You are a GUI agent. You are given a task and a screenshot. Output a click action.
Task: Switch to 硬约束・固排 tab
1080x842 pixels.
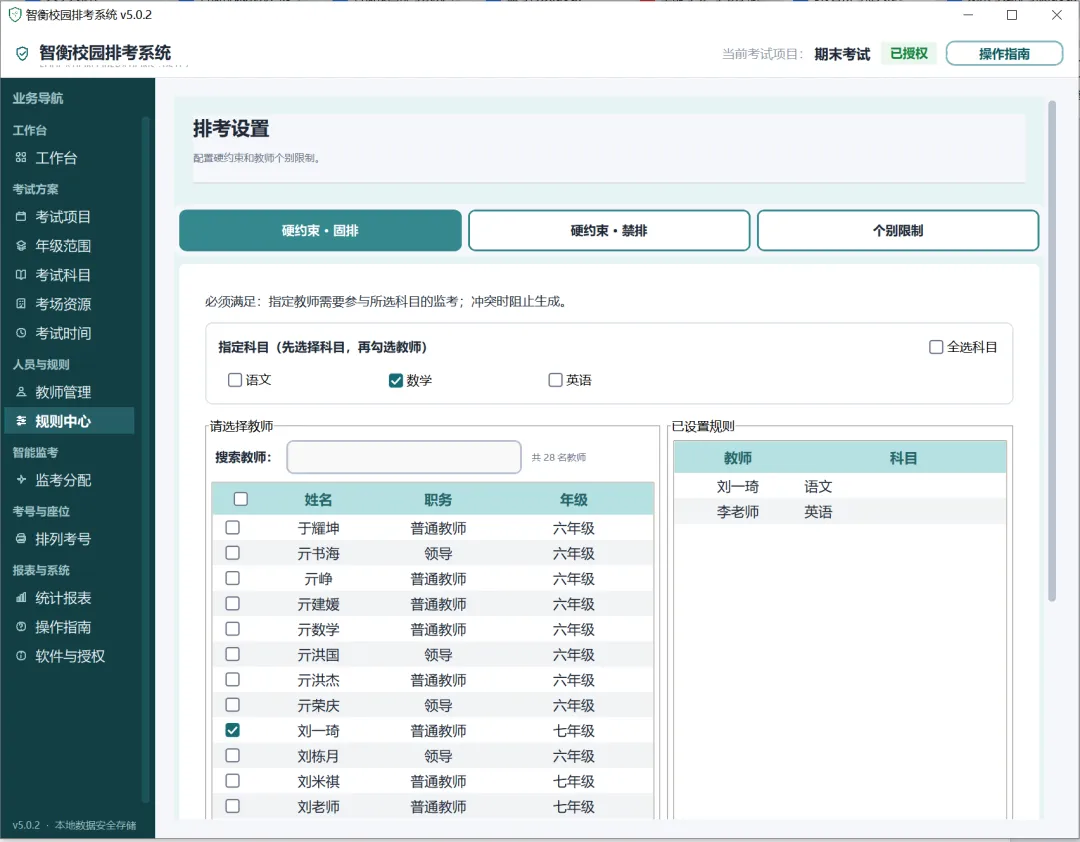(x=320, y=230)
